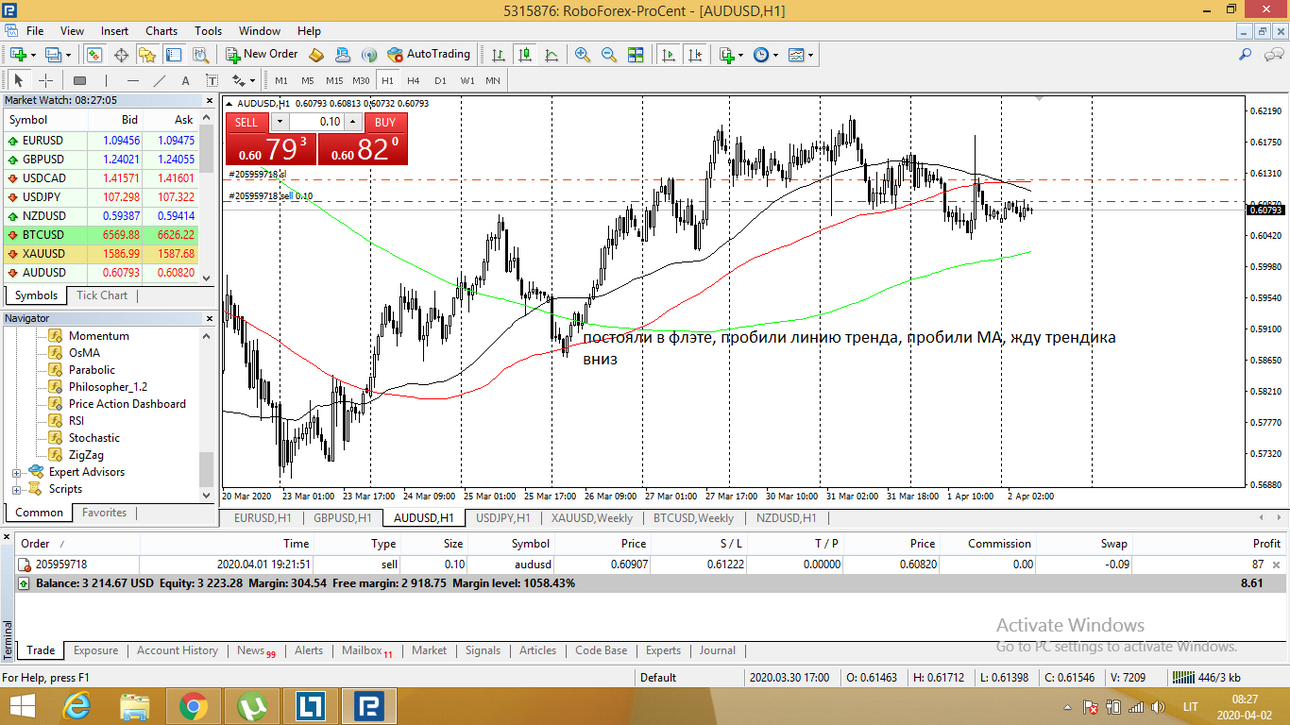The height and width of the screenshot is (725, 1290).
Task: Open the Tools menu
Action: (x=208, y=31)
